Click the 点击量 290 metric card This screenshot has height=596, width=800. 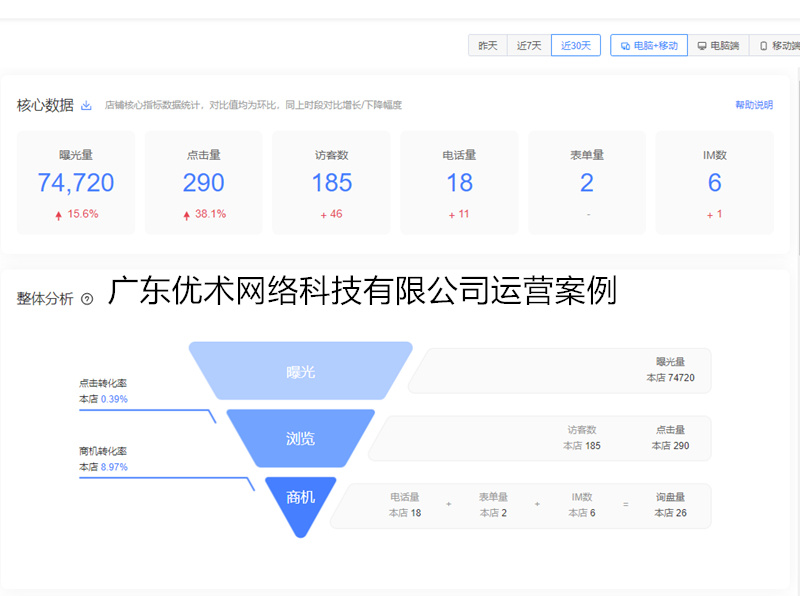(204, 183)
